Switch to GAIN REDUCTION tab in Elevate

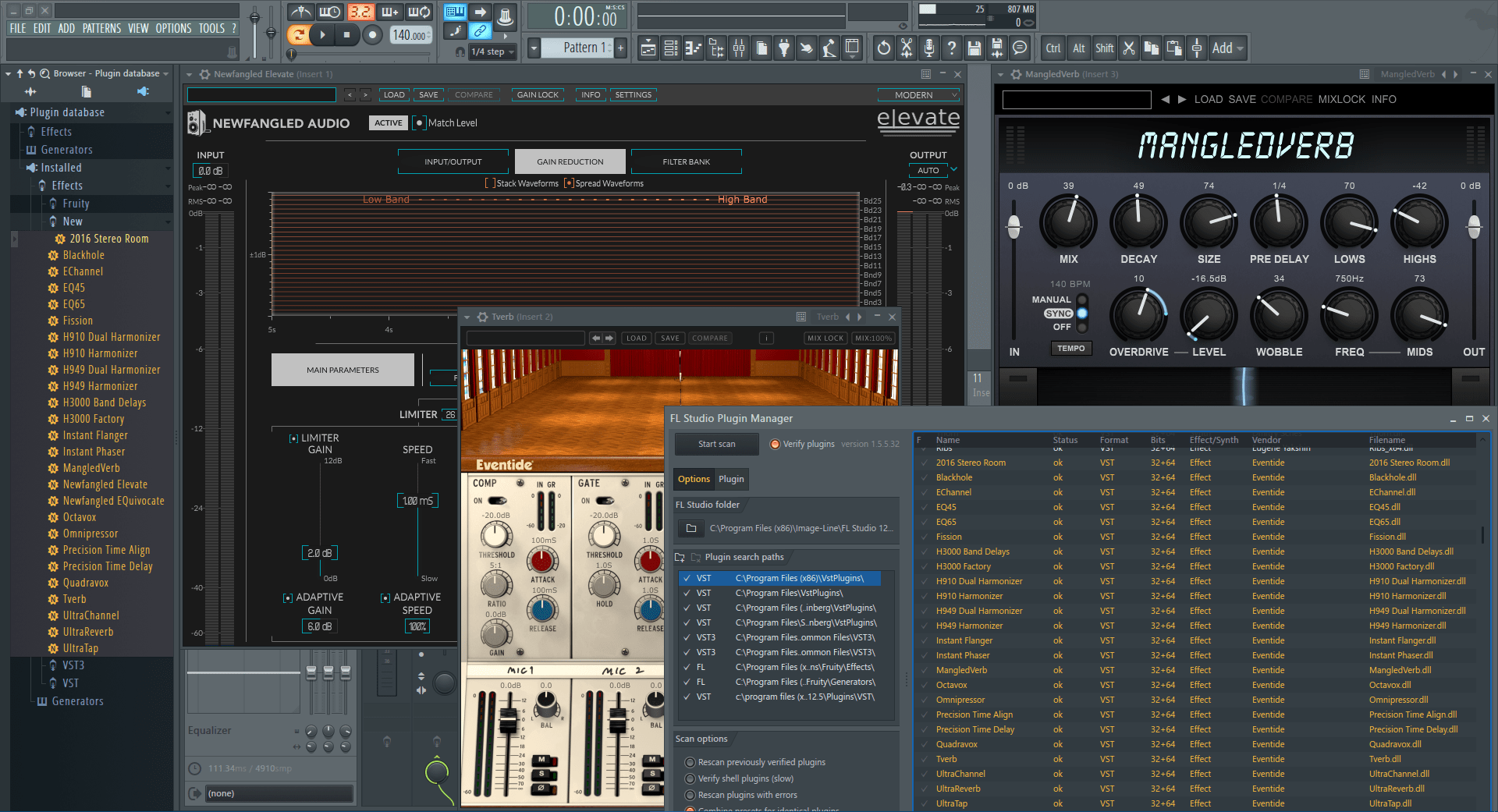tap(570, 161)
